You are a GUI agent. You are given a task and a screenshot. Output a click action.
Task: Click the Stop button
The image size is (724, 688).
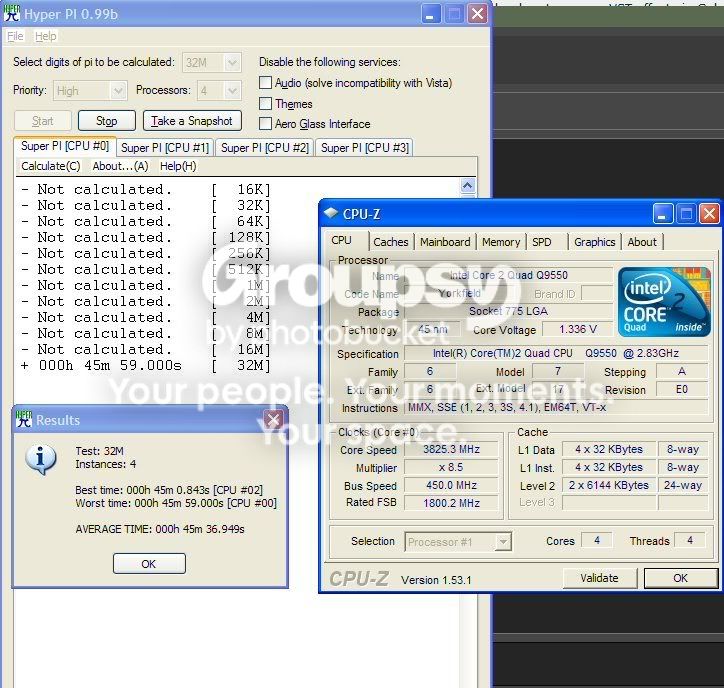click(107, 121)
